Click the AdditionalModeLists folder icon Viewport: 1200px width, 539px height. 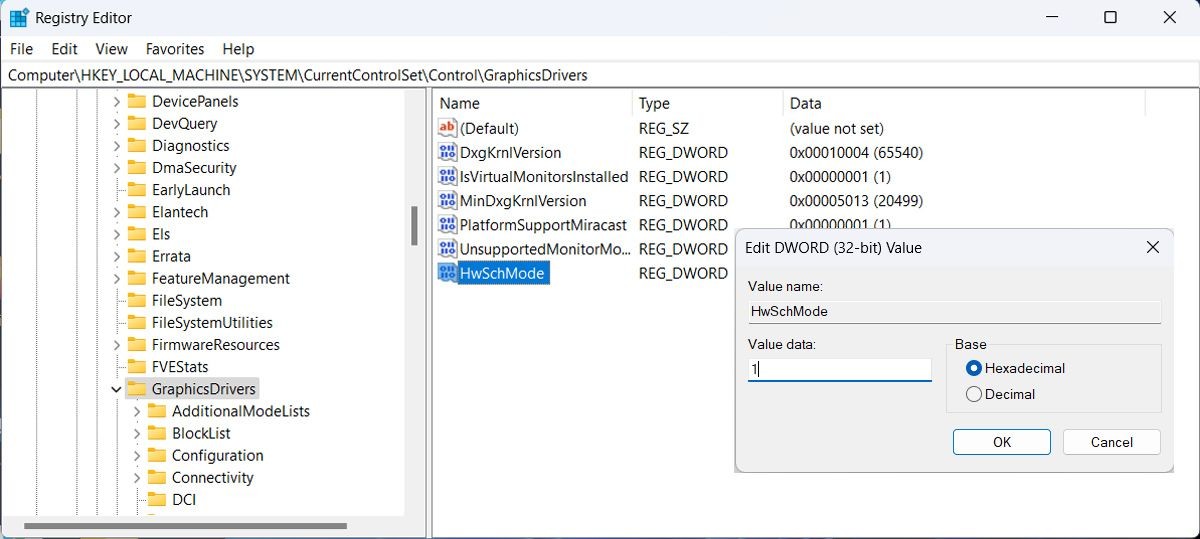(x=157, y=411)
